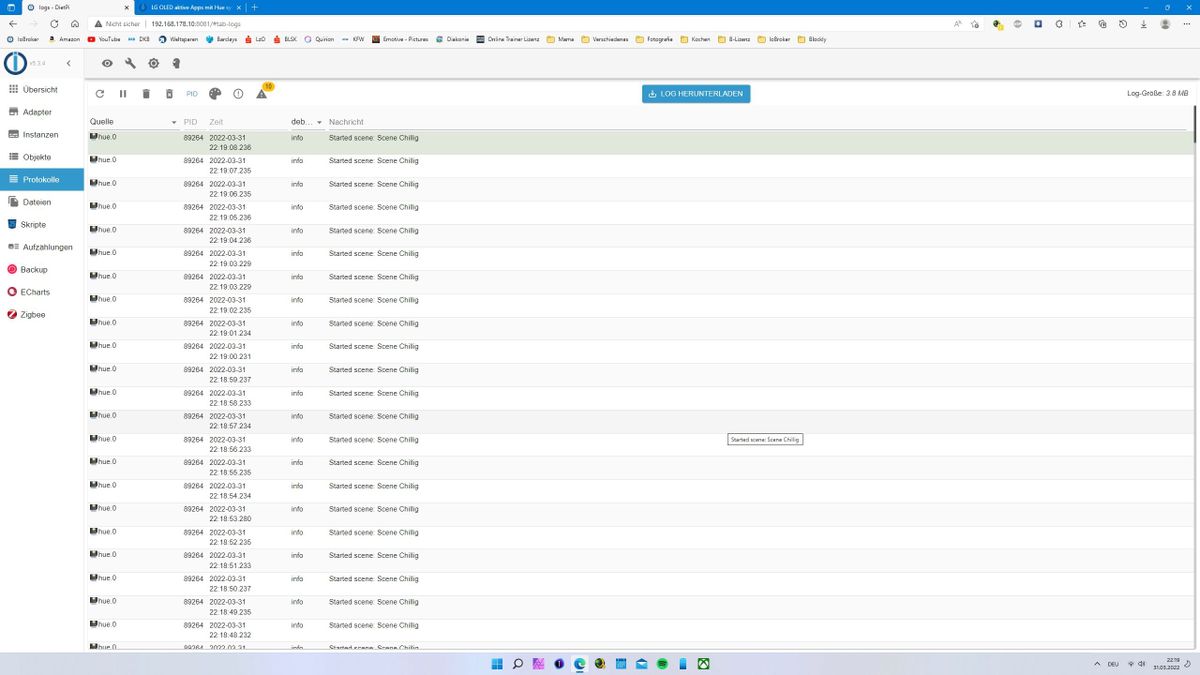The width and height of the screenshot is (1200, 675).
Task: Click the log table vertical scrollbar
Action: point(1196,122)
